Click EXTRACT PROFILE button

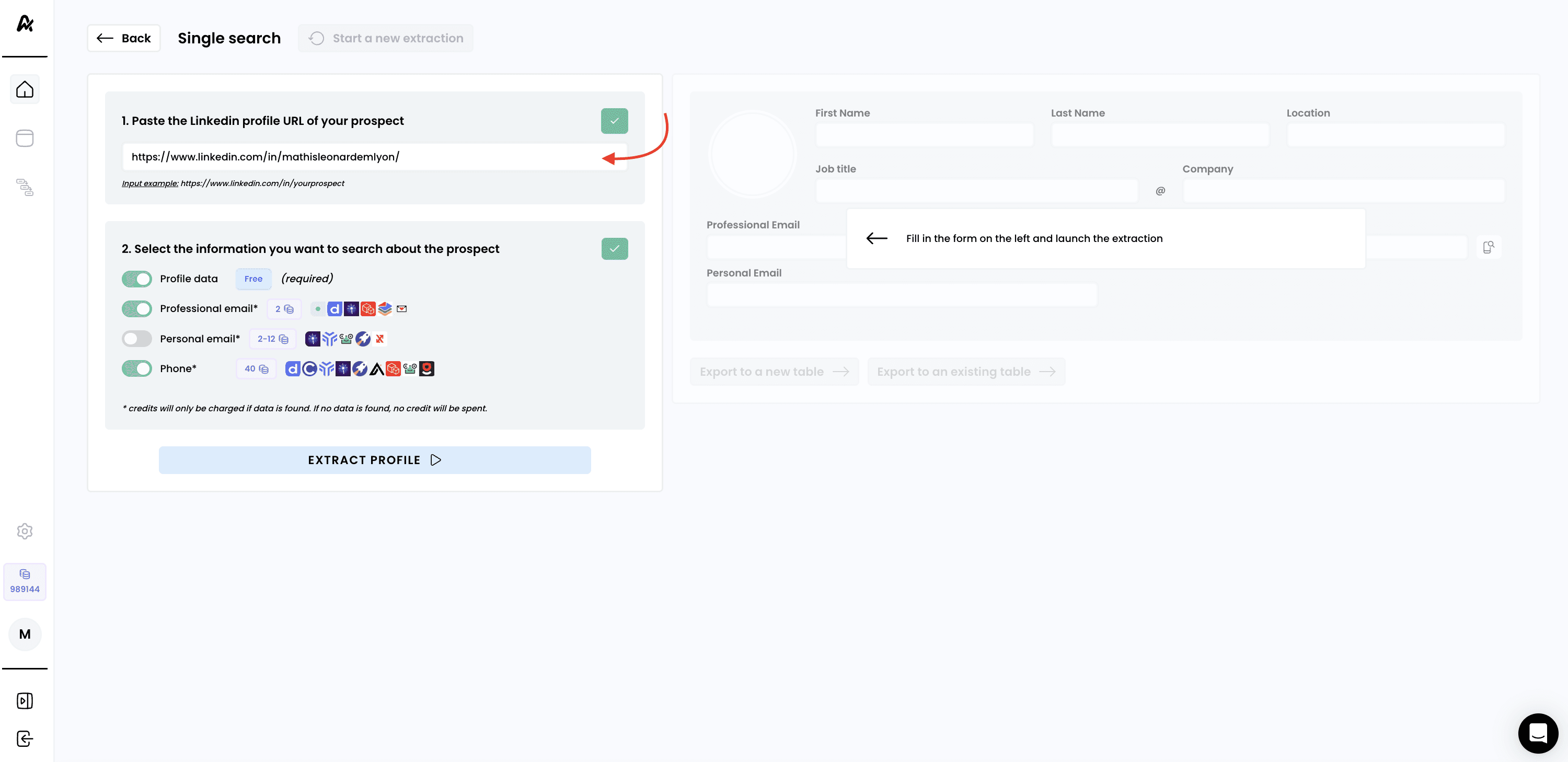coord(374,459)
